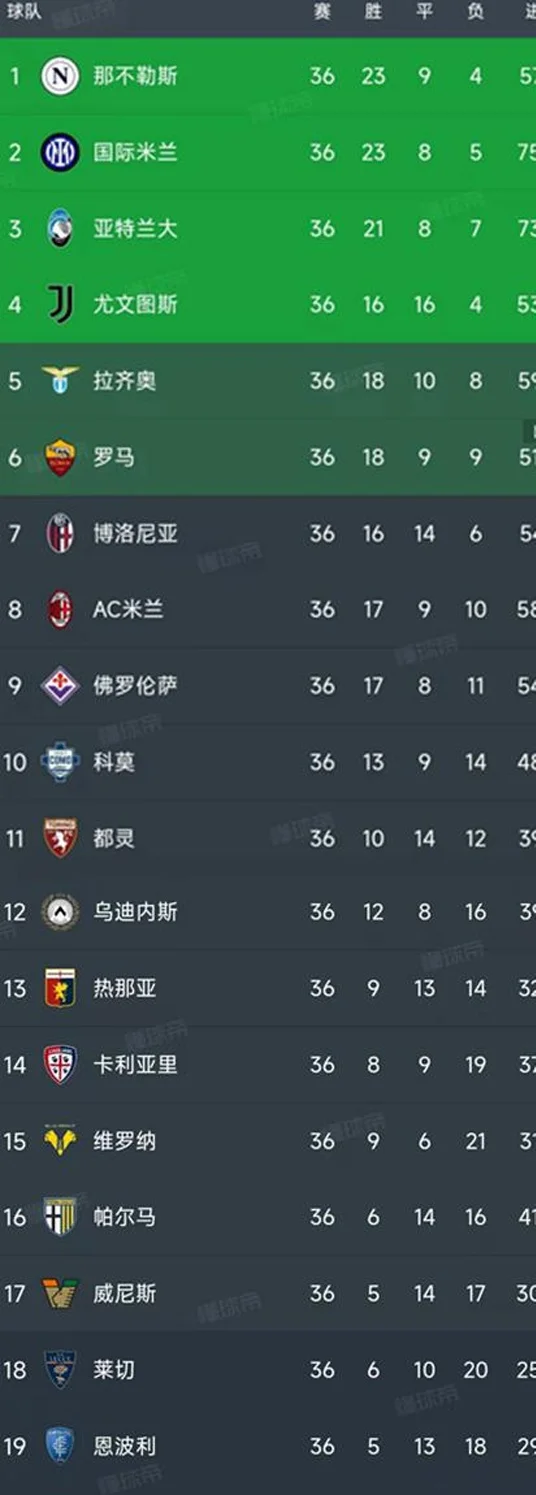Sort by the 负 losses column header
The height and width of the screenshot is (1495, 536).
[476, 12]
